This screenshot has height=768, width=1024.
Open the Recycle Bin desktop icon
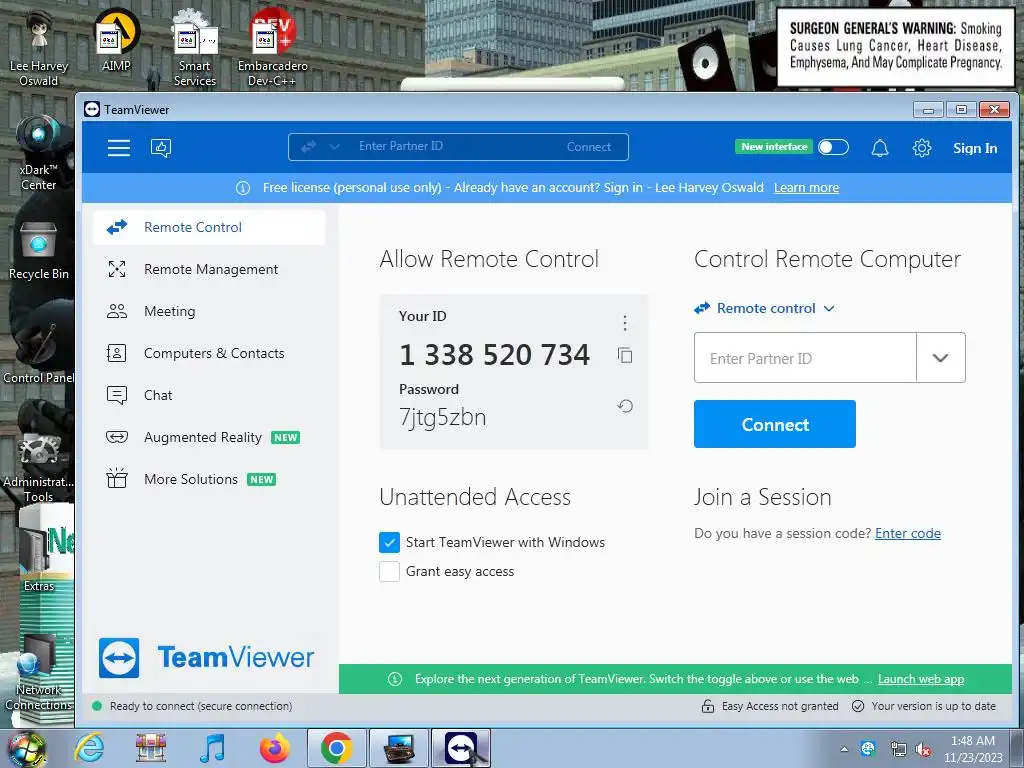[39, 250]
